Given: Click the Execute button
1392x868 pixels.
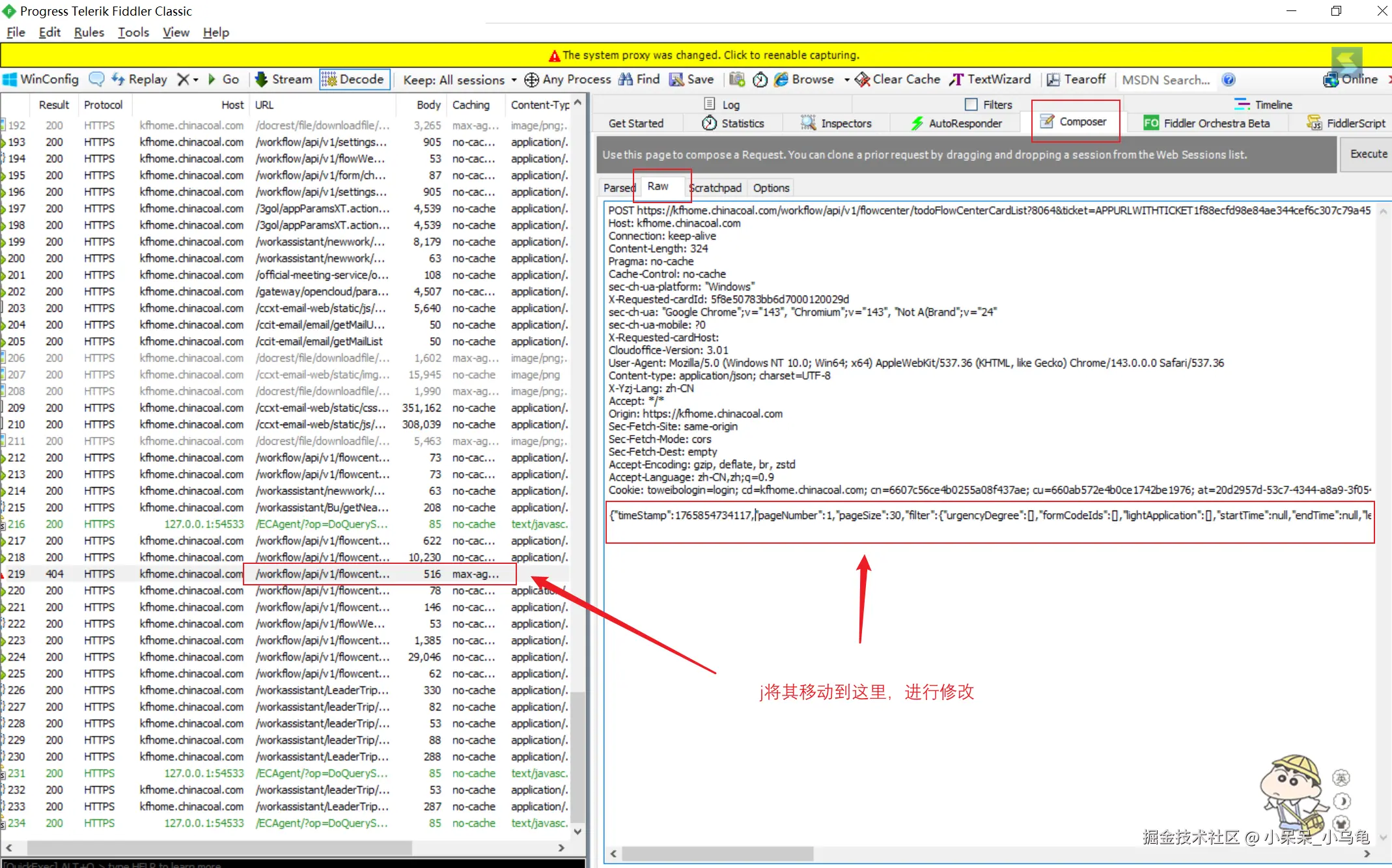Looking at the screenshot, I should pyautogui.click(x=1368, y=154).
